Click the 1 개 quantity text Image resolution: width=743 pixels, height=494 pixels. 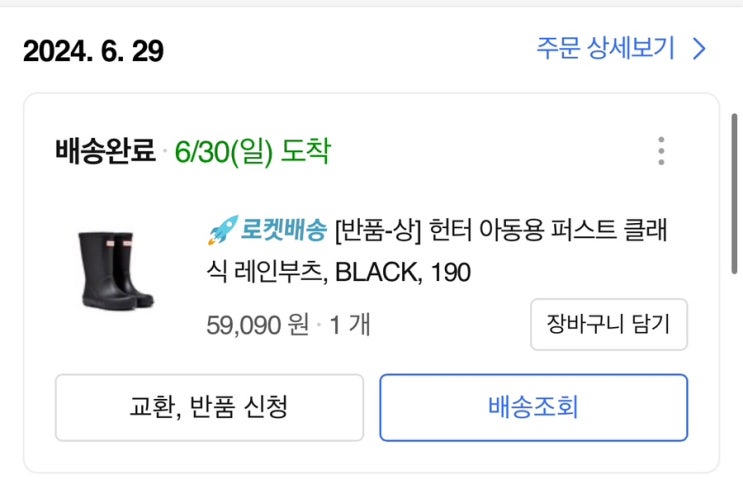pos(348,325)
